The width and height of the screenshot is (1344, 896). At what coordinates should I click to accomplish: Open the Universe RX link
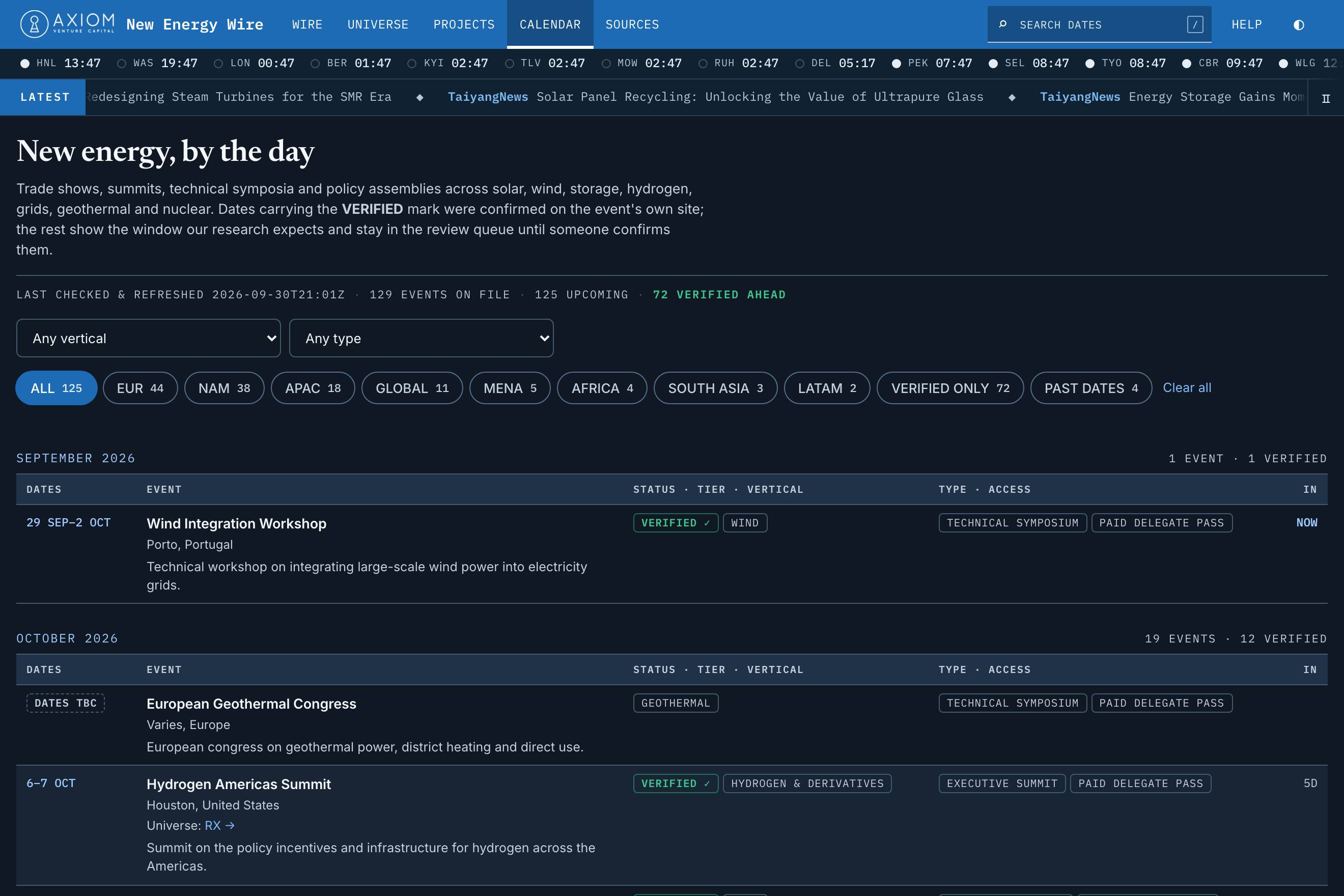[219, 825]
